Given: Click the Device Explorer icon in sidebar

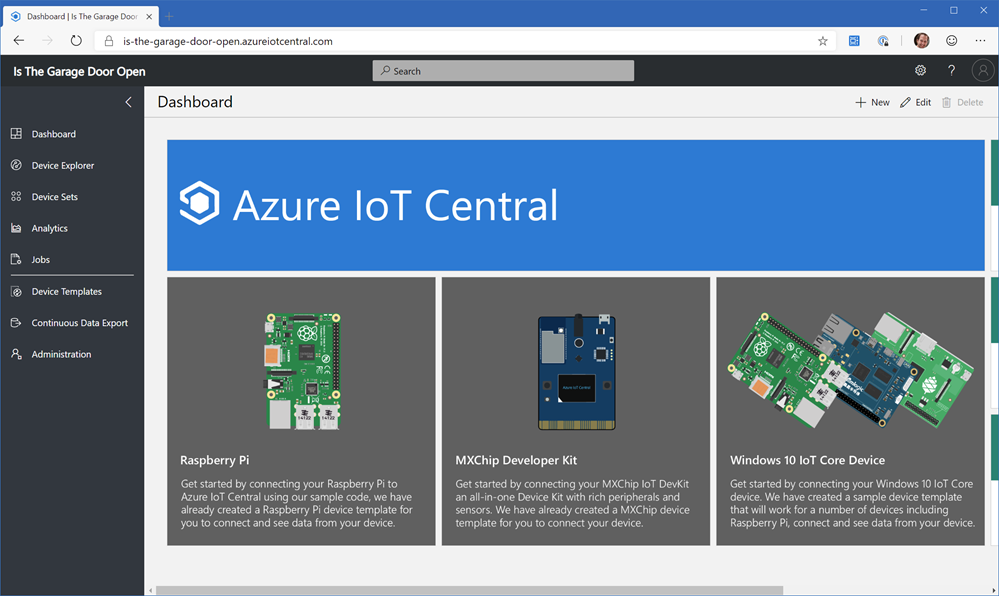Looking at the screenshot, I should 17,165.
